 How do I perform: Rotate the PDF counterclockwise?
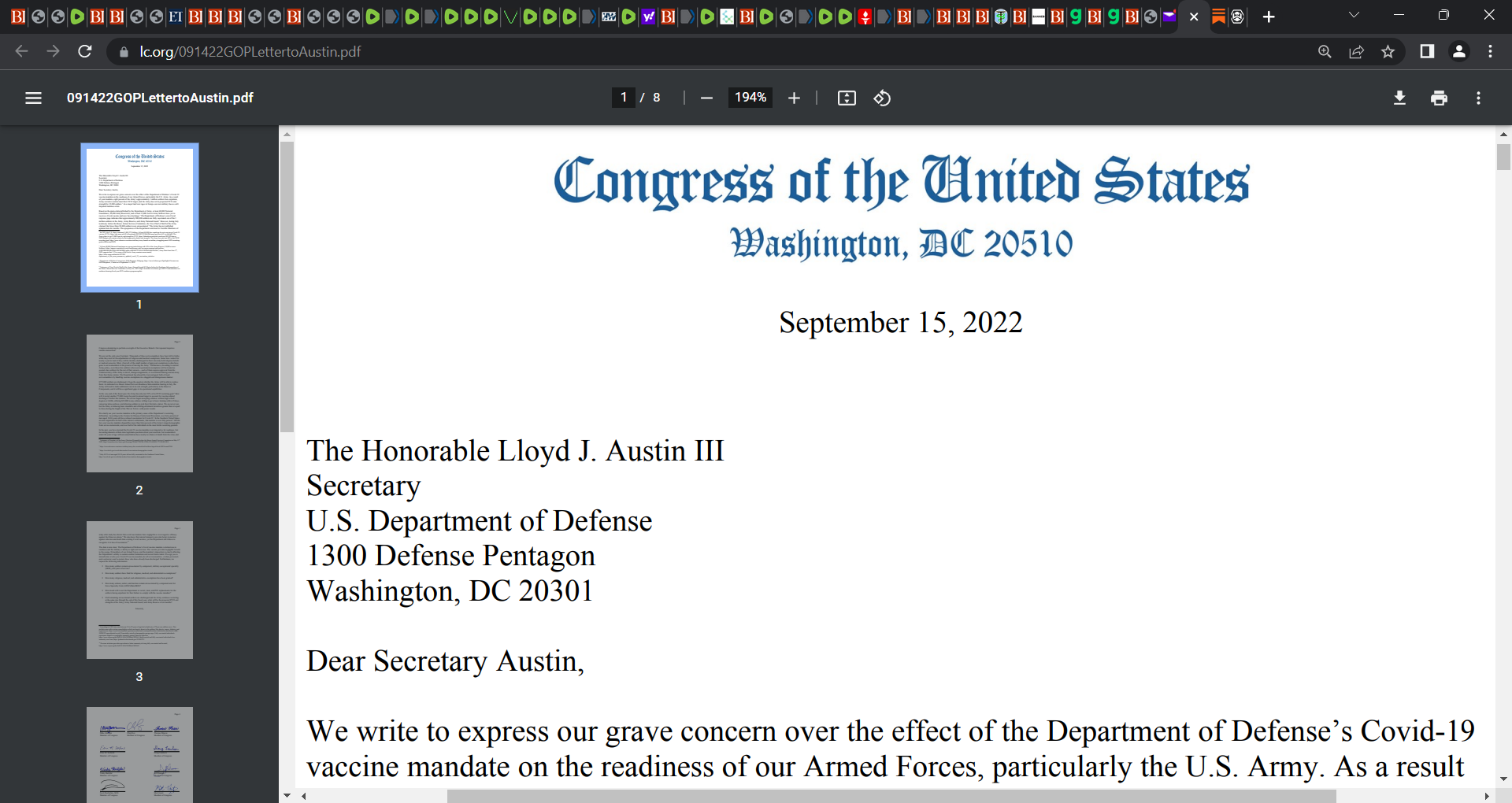(882, 98)
